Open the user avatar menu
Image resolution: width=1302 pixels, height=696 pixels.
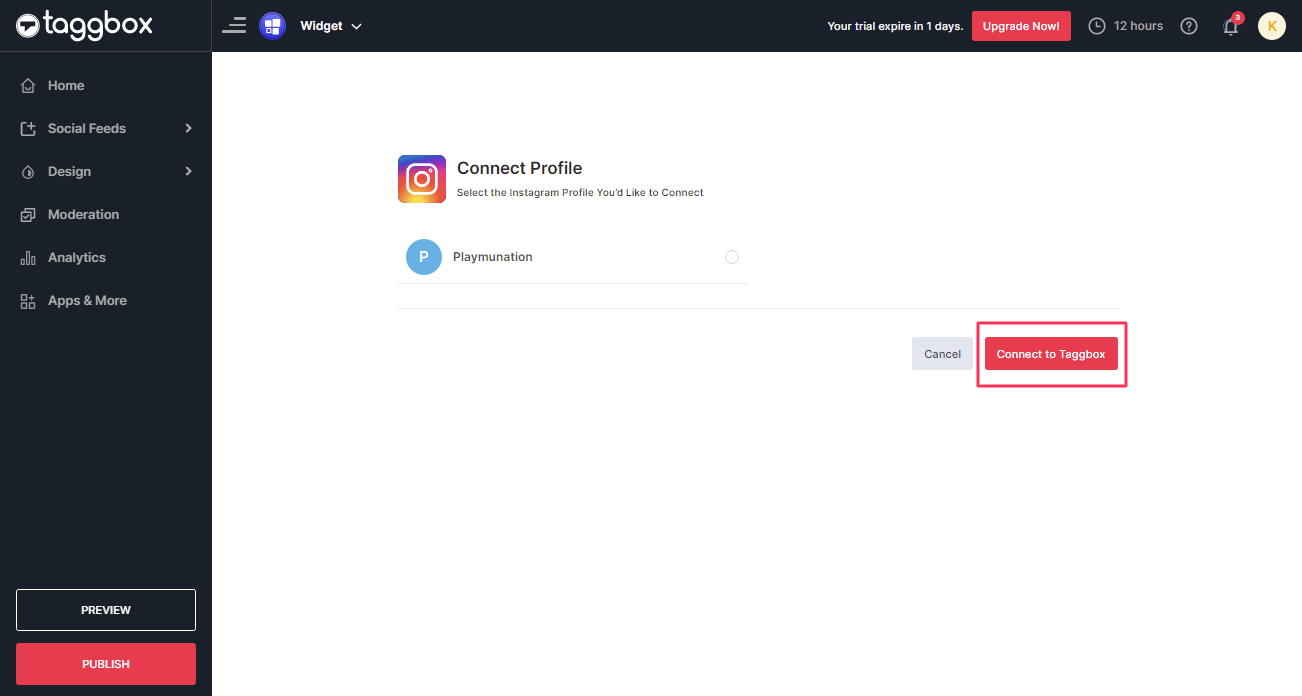pyautogui.click(x=1271, y=25)
